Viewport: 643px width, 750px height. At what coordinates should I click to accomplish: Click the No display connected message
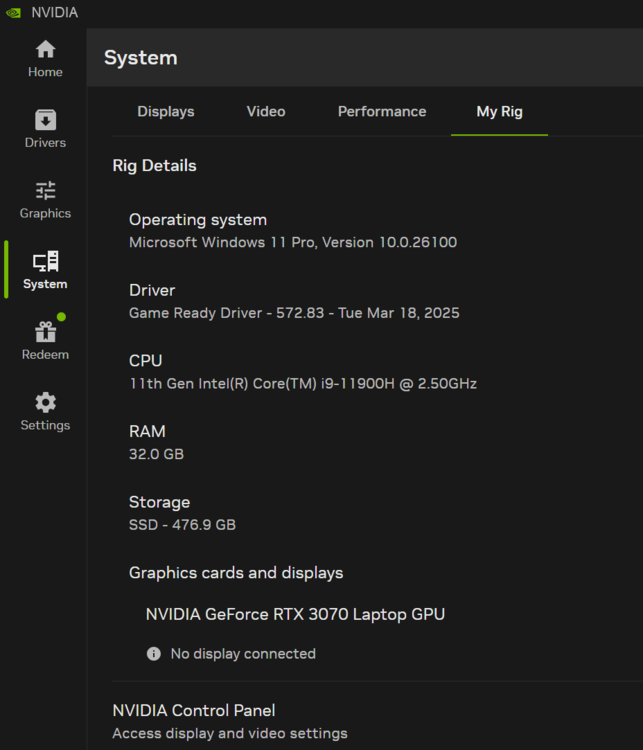[x=243, y=654]
